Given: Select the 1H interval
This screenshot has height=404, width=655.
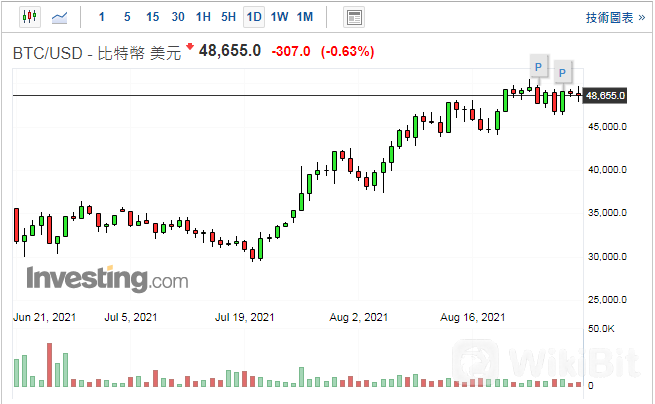Looking at the screenshot, I should [203, 17].
